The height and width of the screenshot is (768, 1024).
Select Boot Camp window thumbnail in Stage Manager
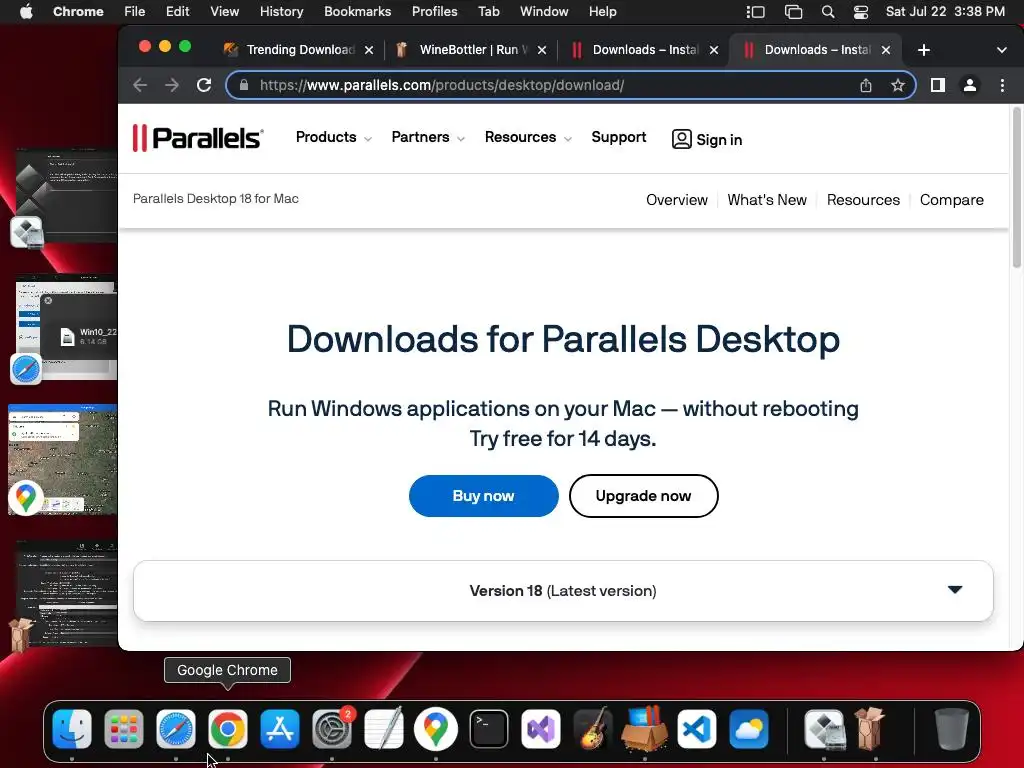point(65,196)
